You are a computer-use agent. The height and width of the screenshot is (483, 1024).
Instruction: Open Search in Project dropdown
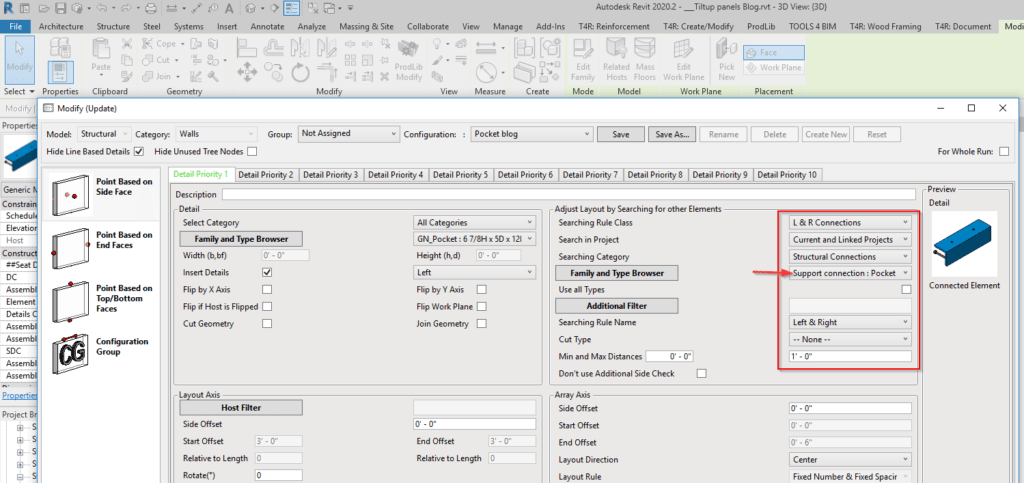850,240
